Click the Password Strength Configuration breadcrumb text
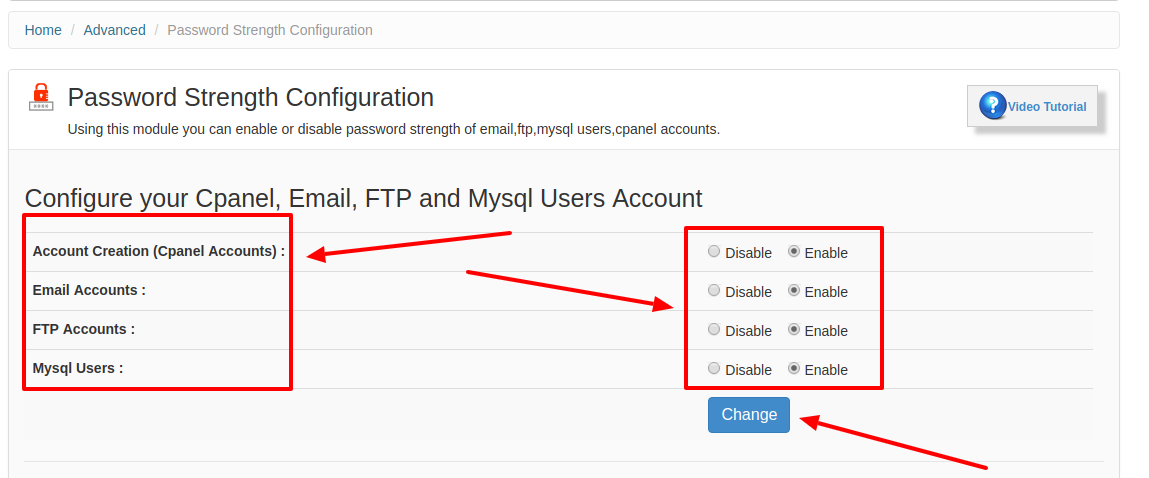Screen dimensions: 1149x478 pyautogui.click(x=270, y=30)
